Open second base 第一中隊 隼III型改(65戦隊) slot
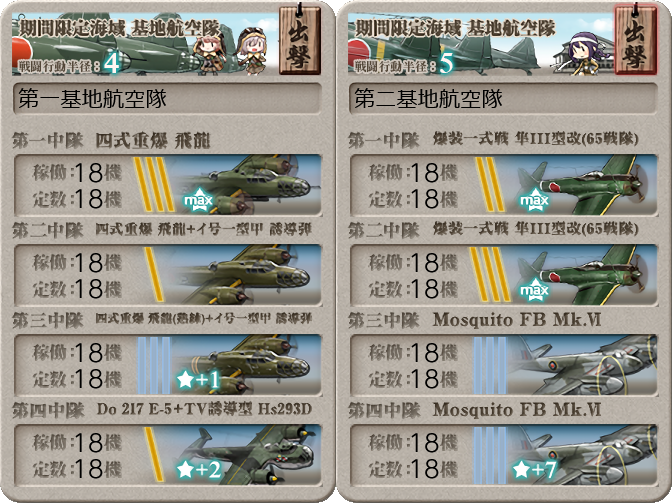672x503 pixels. coord(504,185)
